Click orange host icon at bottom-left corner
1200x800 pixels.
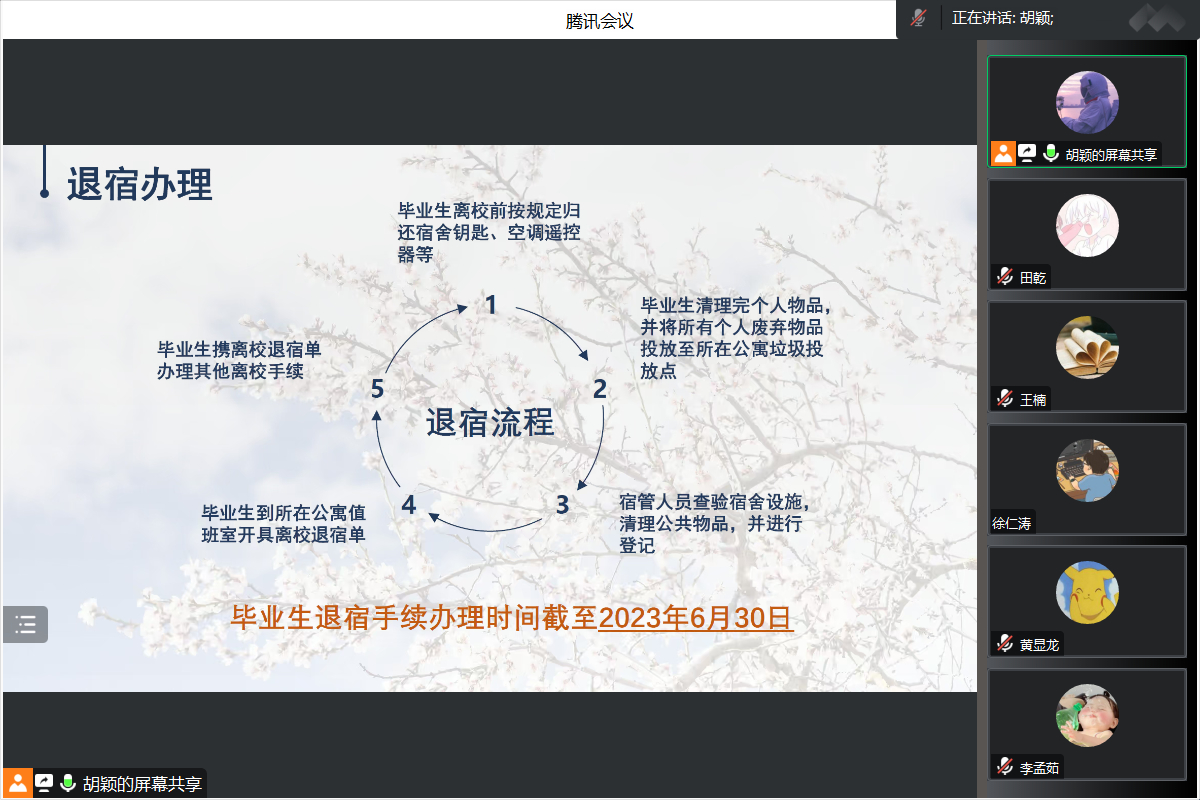[x=18, y=783]
